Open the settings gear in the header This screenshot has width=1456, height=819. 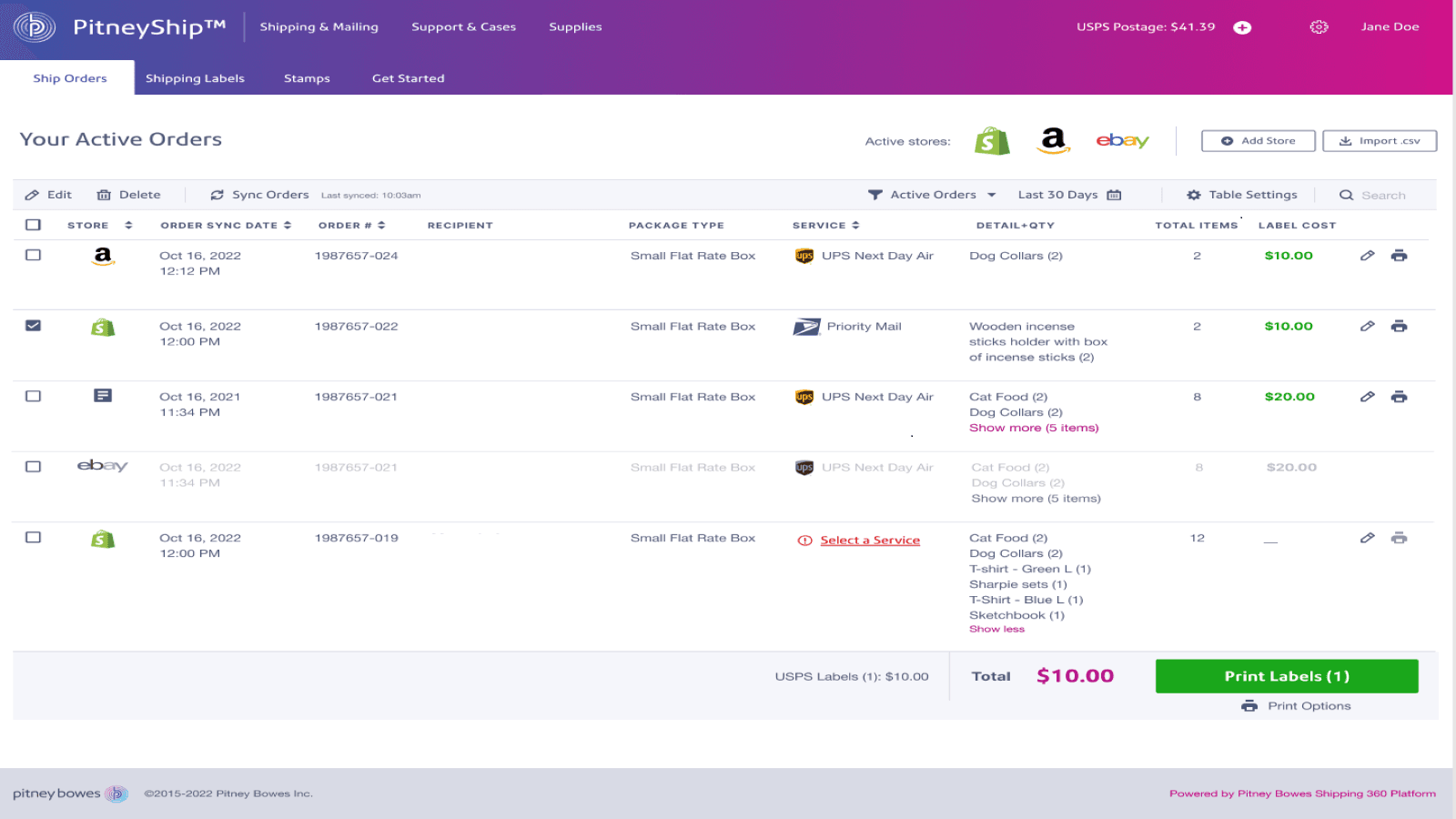(x=1319, y=26)
